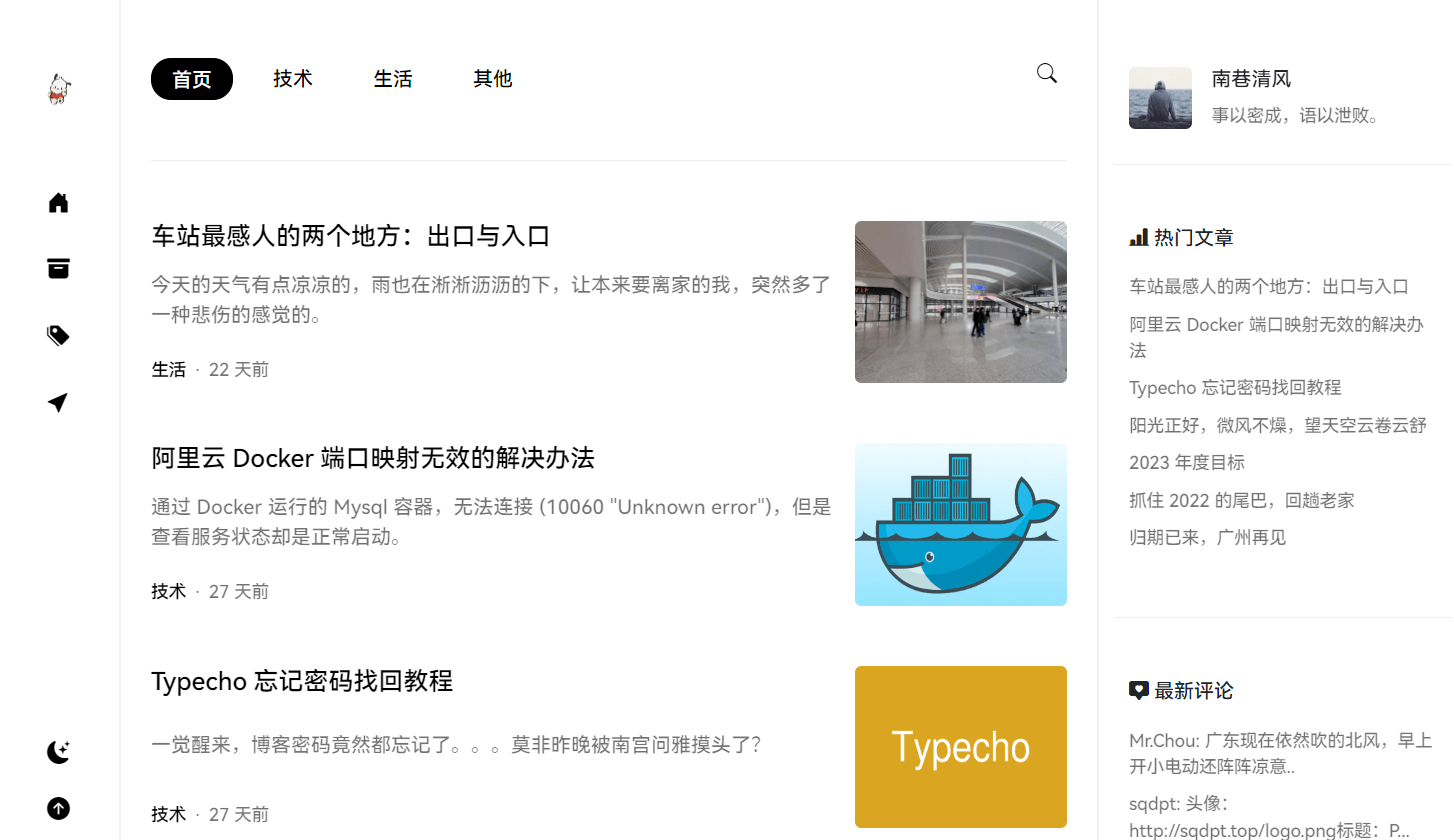The width and height of the screenshot is (1454, 840).
Task: Click 生活 category under the station article
Action: pyautogui.click(x=169, y=369)
